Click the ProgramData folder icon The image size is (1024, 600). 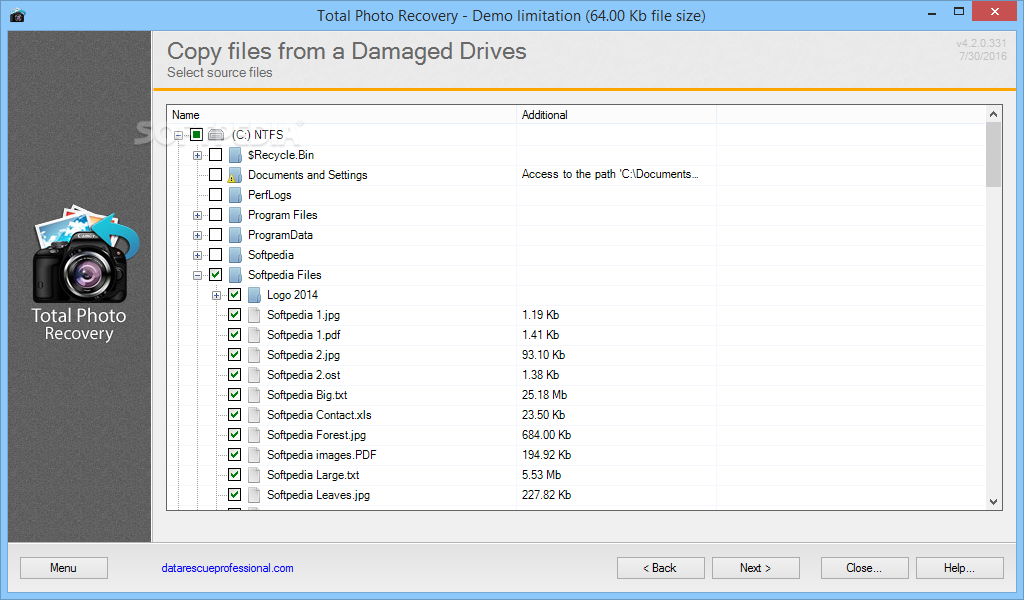[x=235, y=235]
